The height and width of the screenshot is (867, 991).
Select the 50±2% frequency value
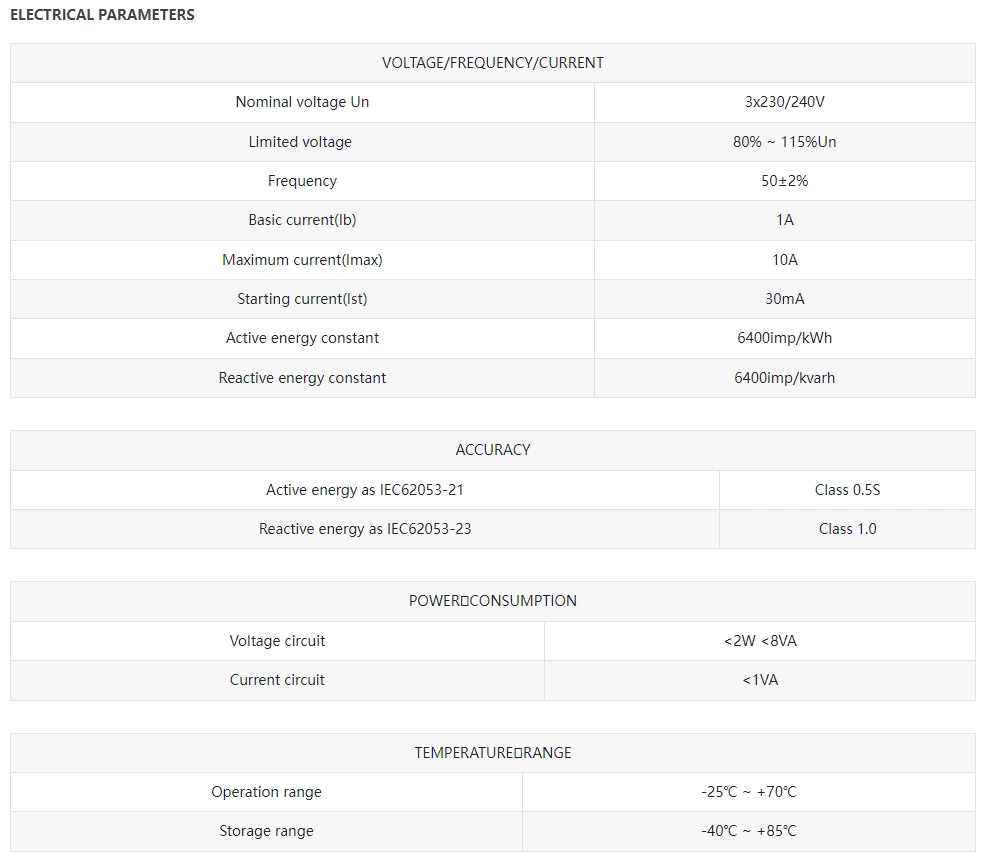coord(784,181)
